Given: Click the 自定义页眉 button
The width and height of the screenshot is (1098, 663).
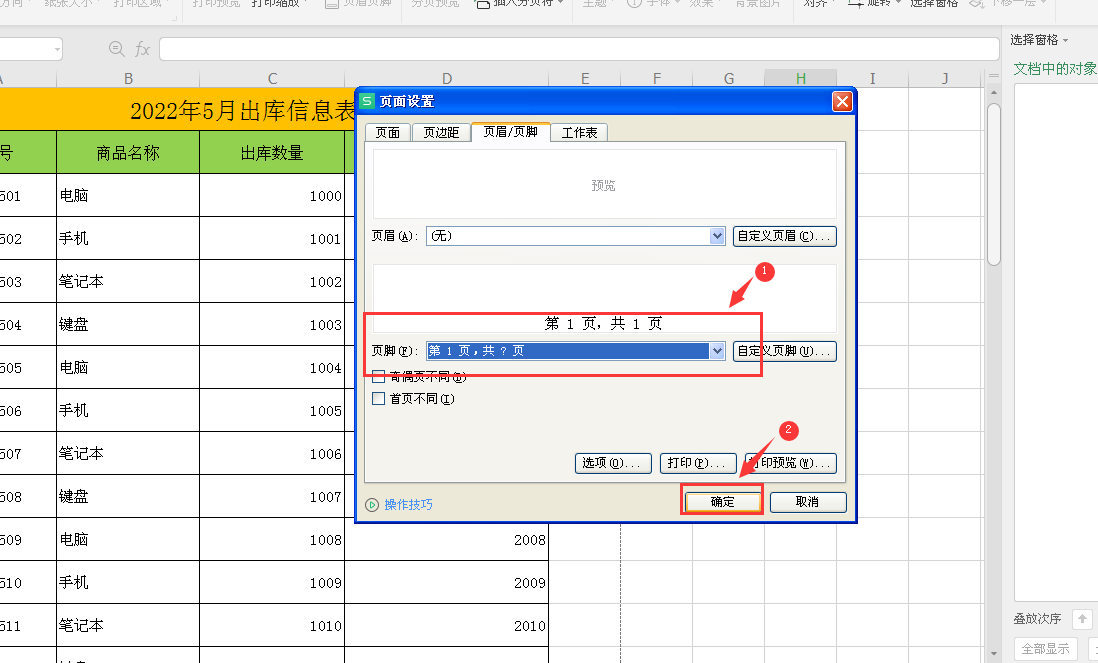Looking at the screenshot, I should point(784,237).
